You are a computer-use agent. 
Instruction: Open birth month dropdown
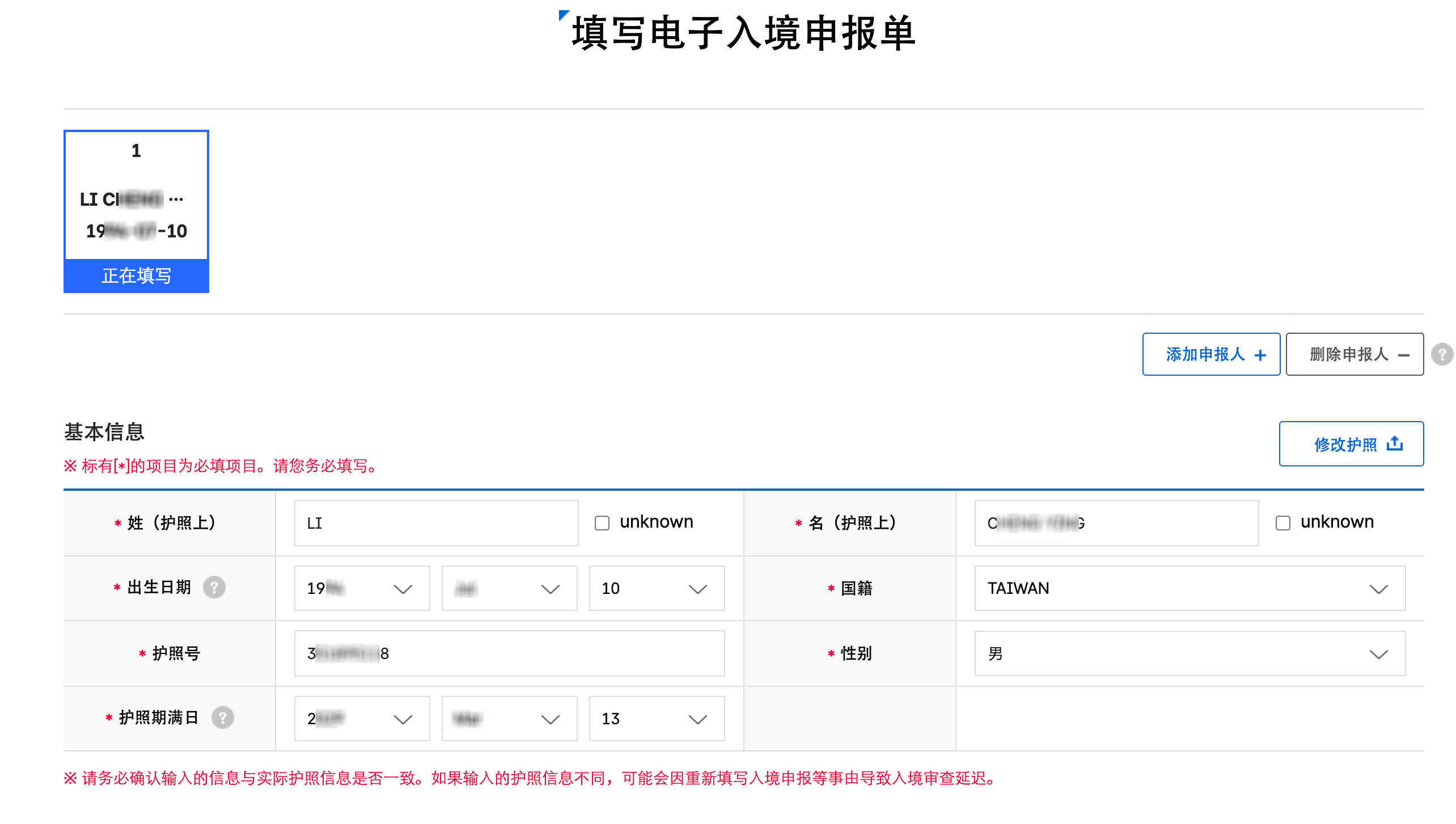click(509, 588)
